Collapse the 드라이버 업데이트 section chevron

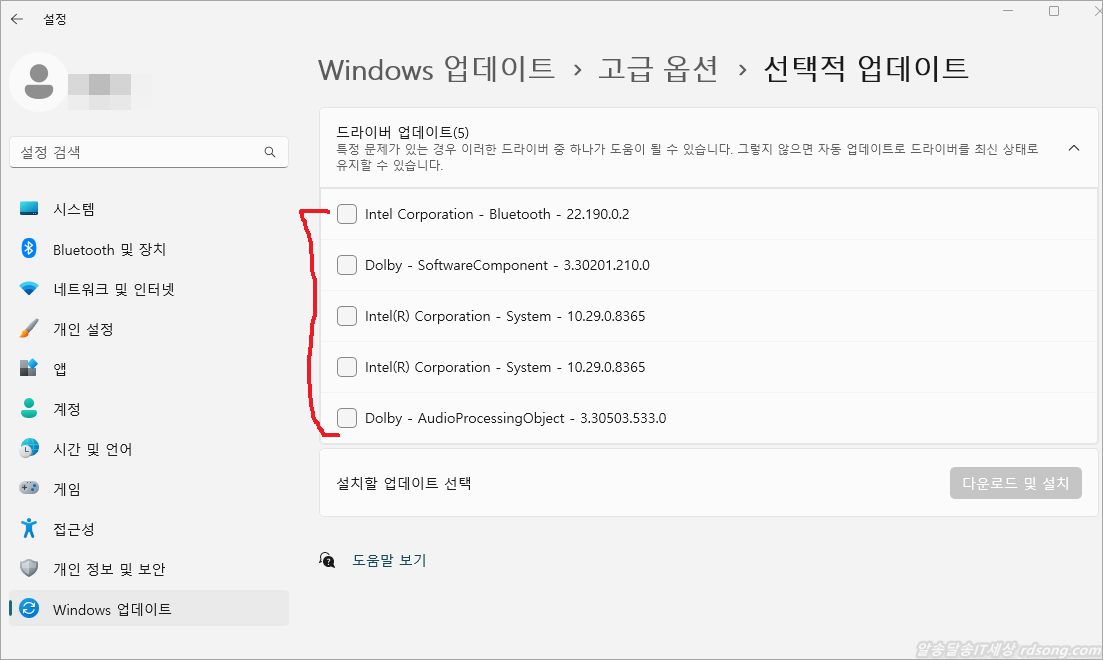point(1074,148)
